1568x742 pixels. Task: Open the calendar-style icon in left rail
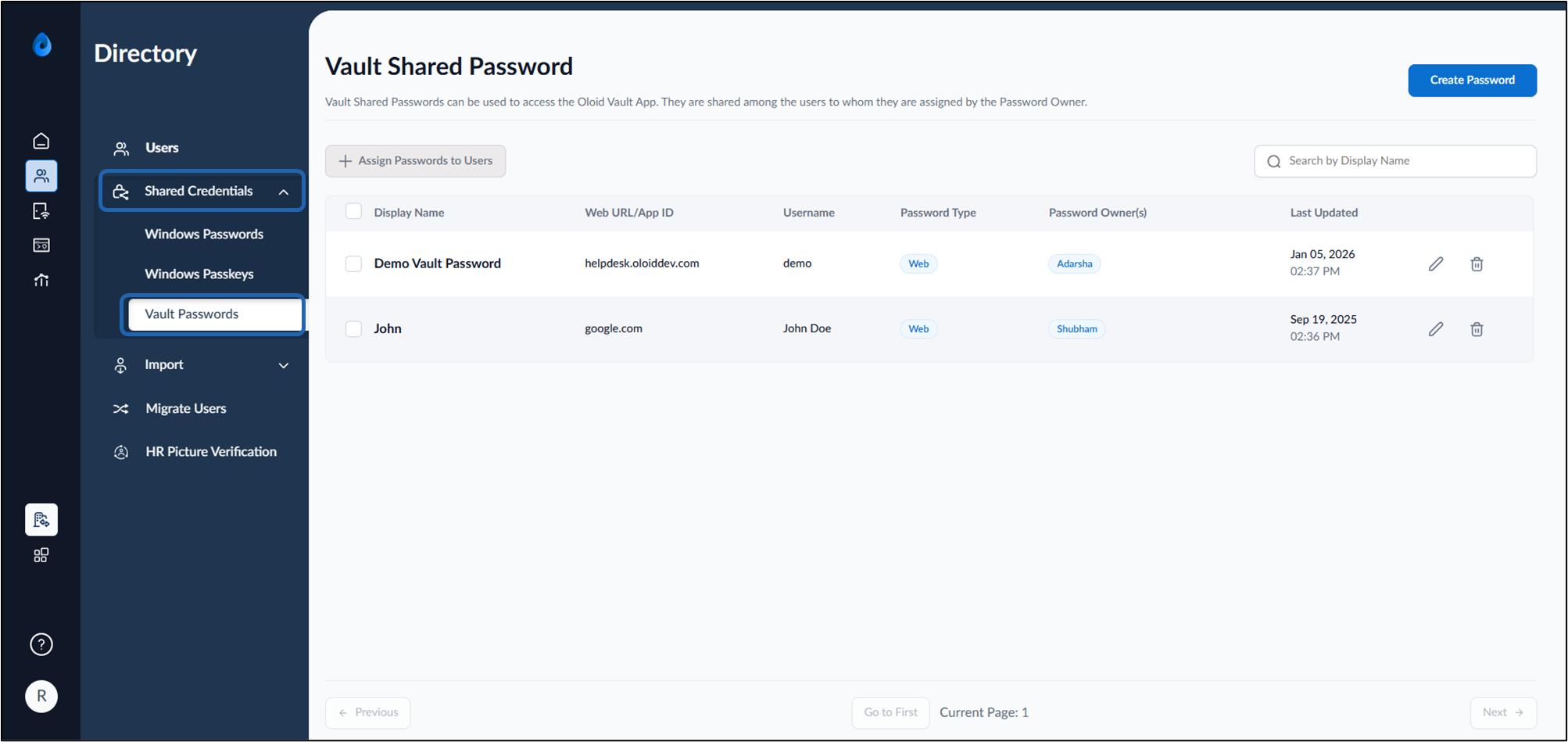pyautogui.click(x=41, y=246)
